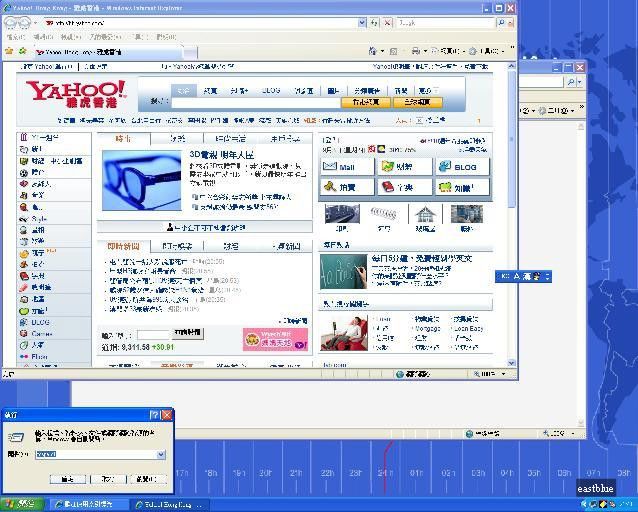Click the IE Forward navigation arrow

point(24,23)
